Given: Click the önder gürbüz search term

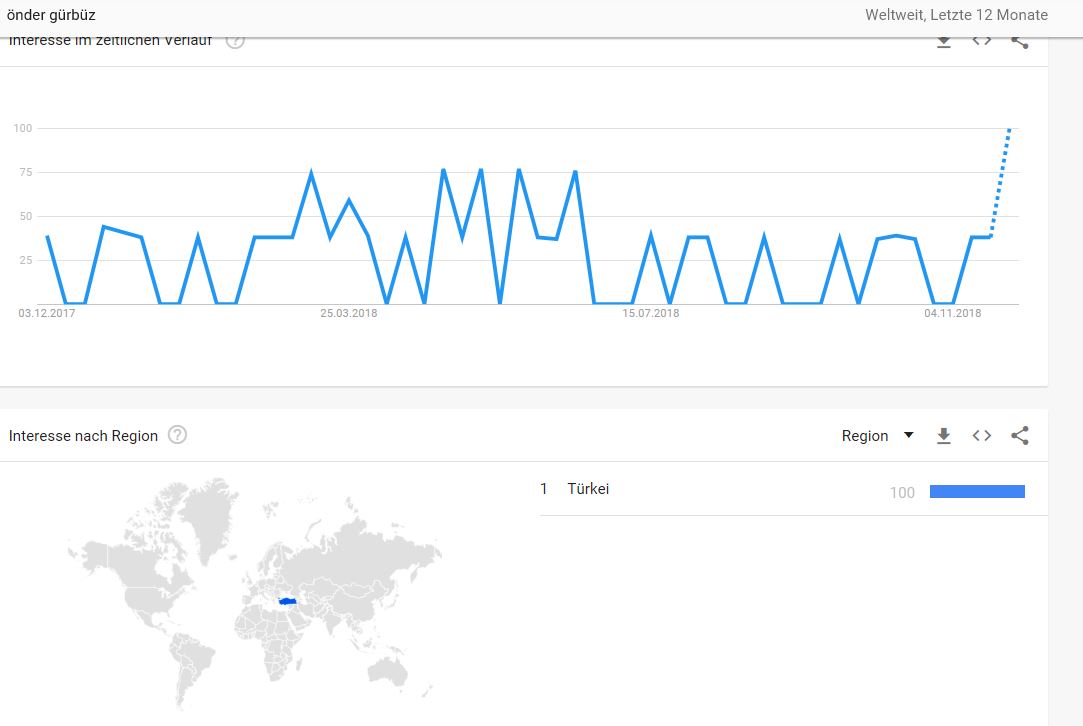Looking at the screenshot, I should click(x=52, y=15).
